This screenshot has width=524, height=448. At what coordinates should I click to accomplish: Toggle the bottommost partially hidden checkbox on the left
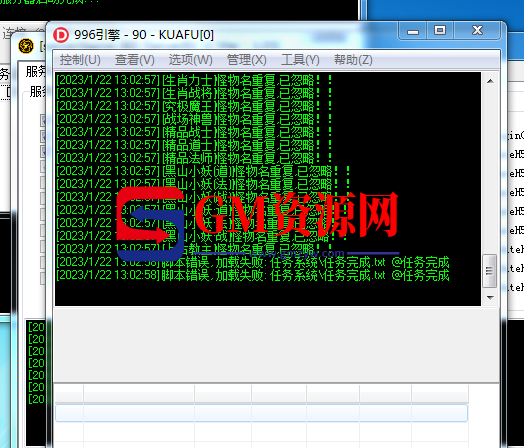point(43,278)
